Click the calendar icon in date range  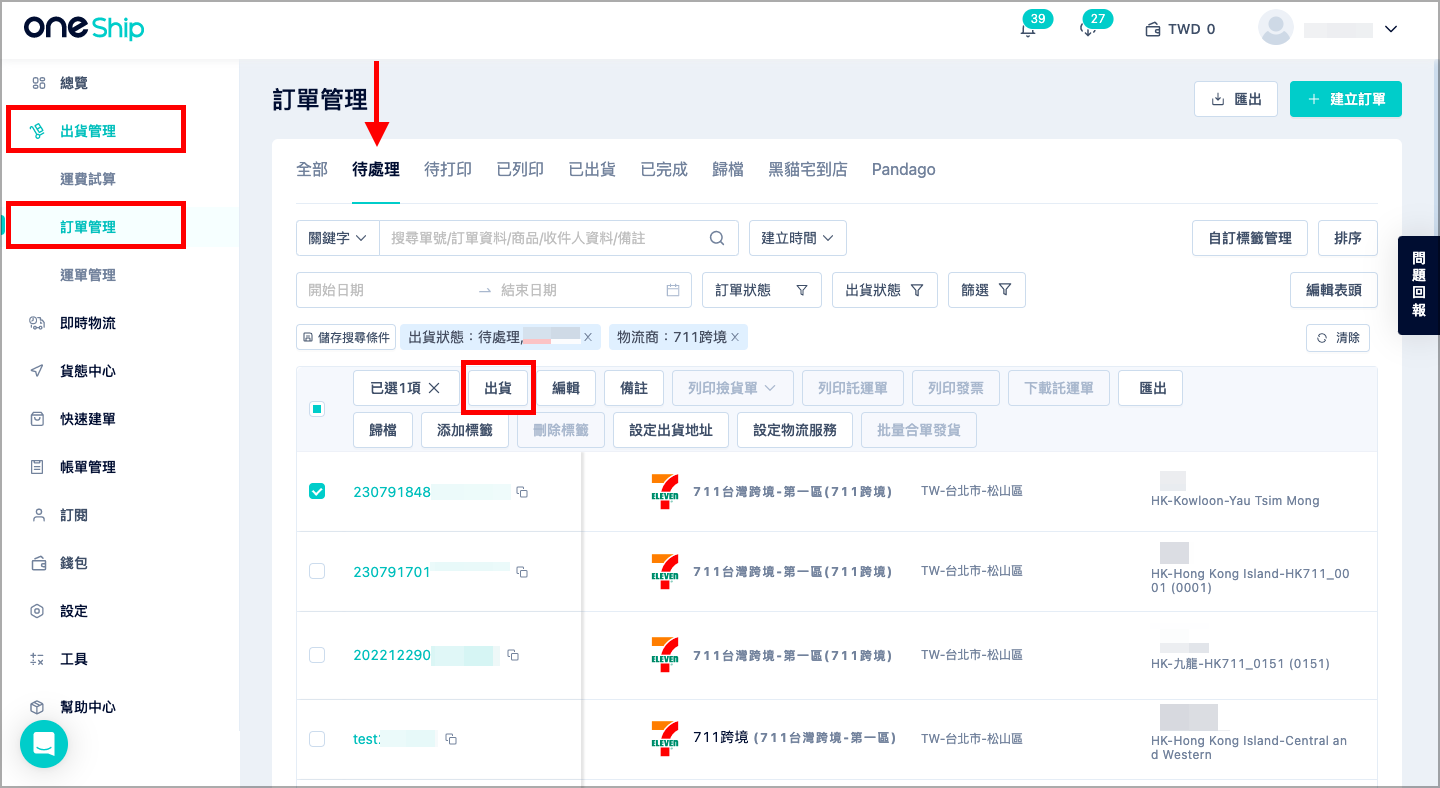(x=673, y=290)
